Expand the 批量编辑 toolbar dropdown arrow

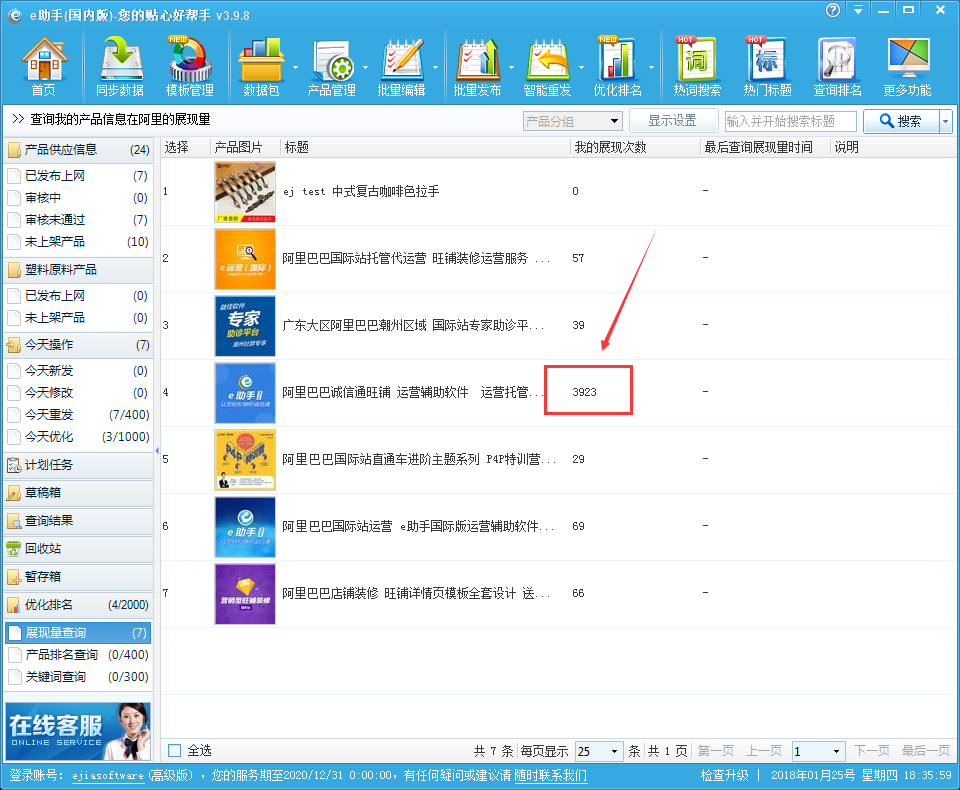tap(435, 67)
